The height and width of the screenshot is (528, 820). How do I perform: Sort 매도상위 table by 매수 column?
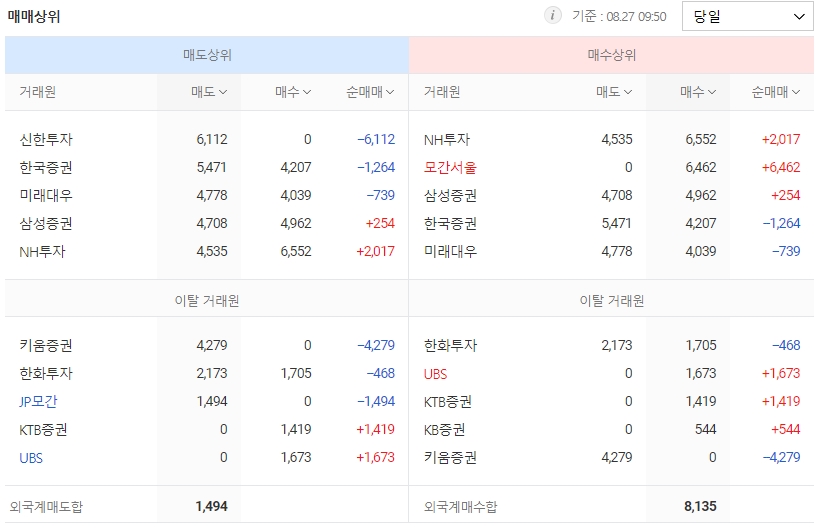293,92
